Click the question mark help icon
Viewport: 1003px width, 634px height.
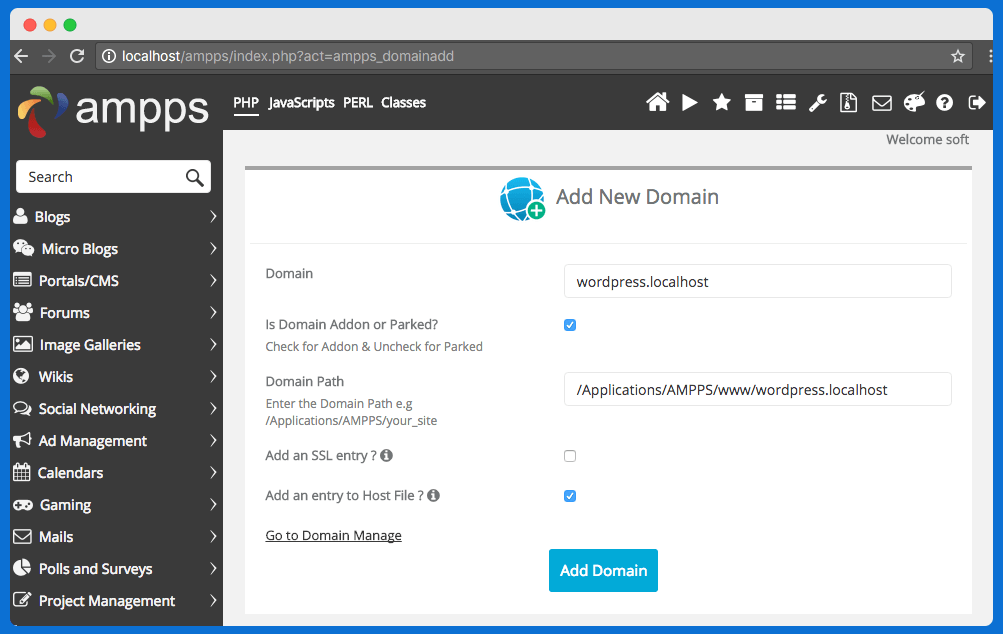point(944,102)
